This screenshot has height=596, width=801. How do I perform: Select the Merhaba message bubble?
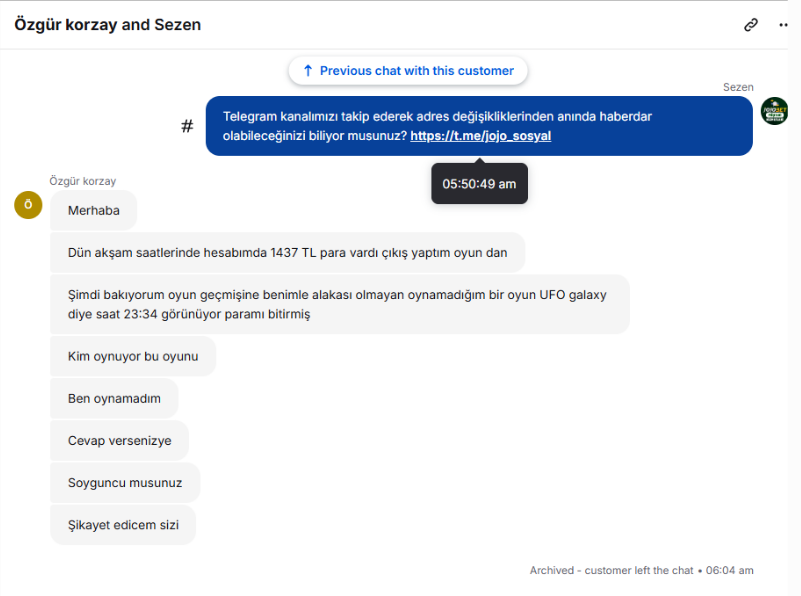(93, 210)
